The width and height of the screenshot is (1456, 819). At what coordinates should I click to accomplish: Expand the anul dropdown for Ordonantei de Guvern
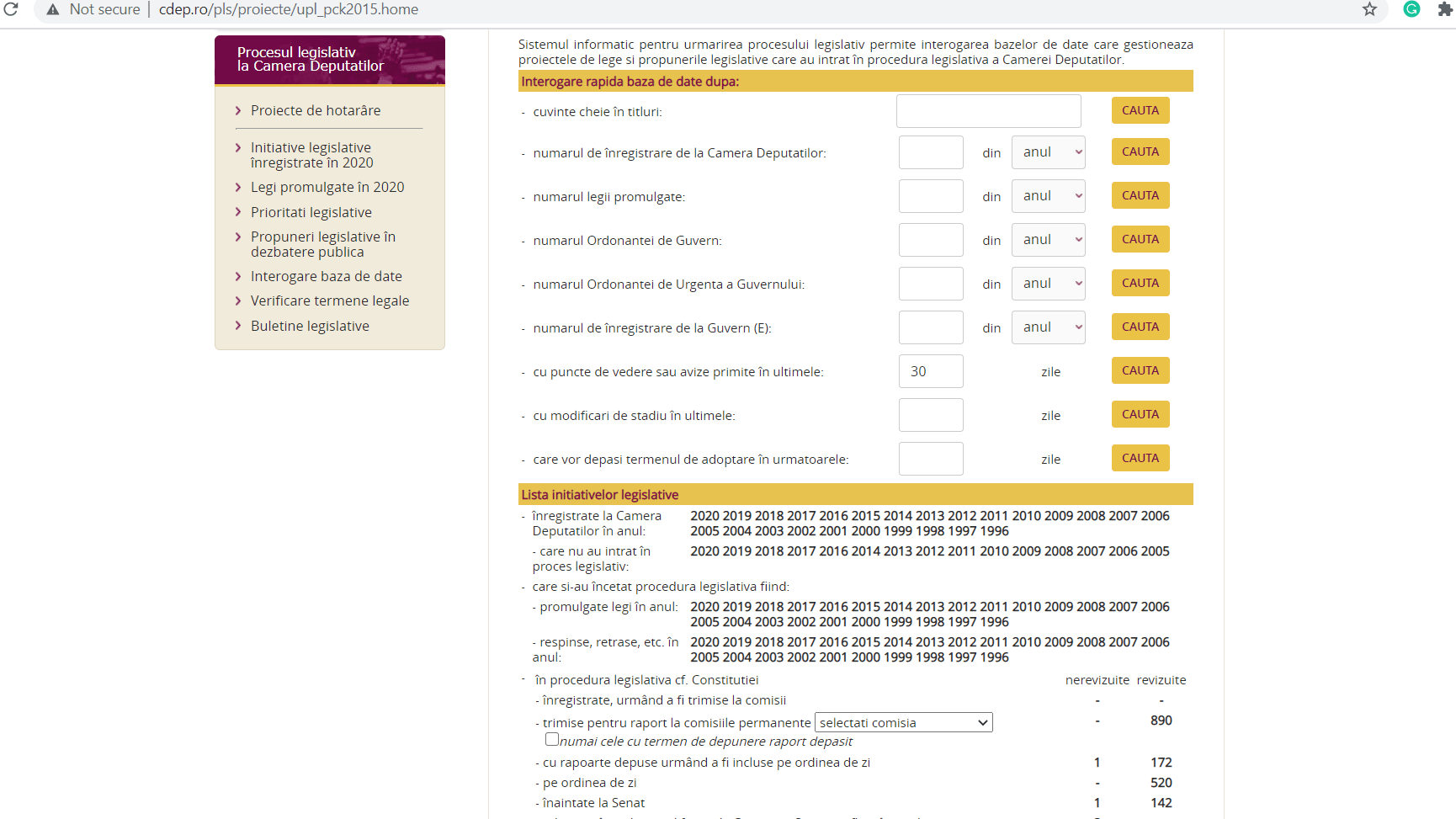(x=1048, y=240)
